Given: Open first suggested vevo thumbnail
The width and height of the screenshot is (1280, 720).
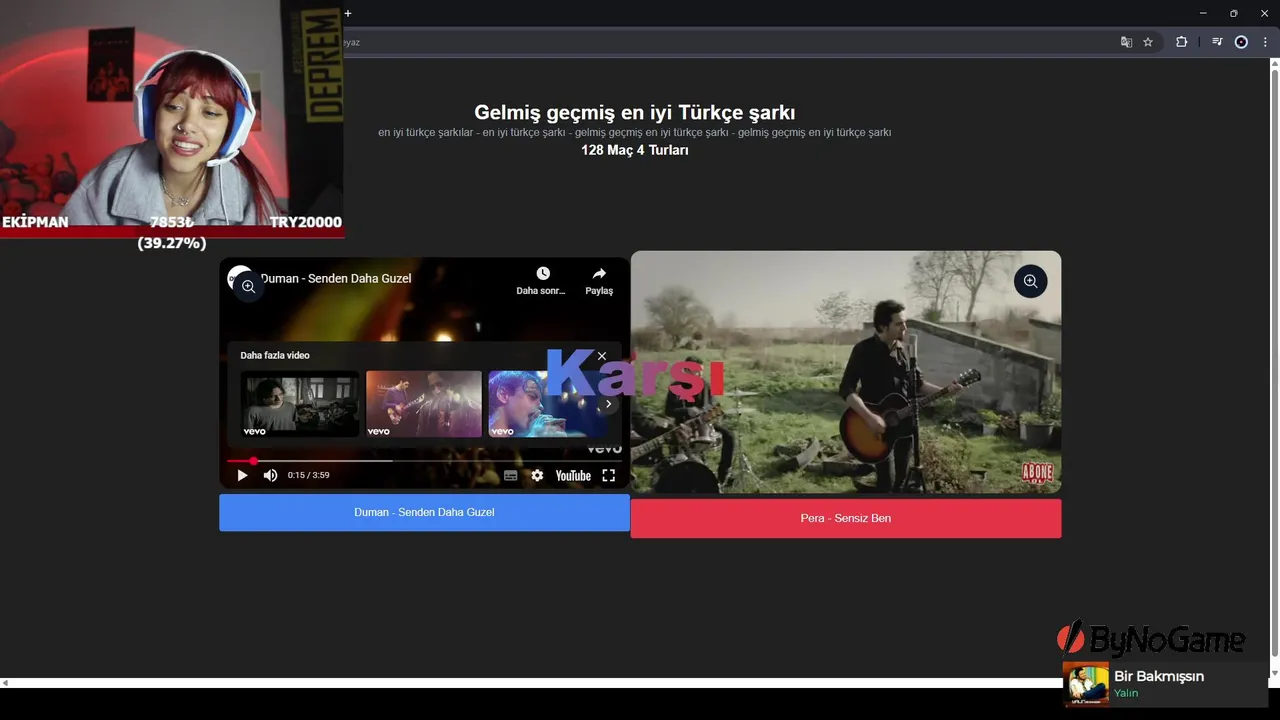Looking at the screenshot, I should (300, 404).
